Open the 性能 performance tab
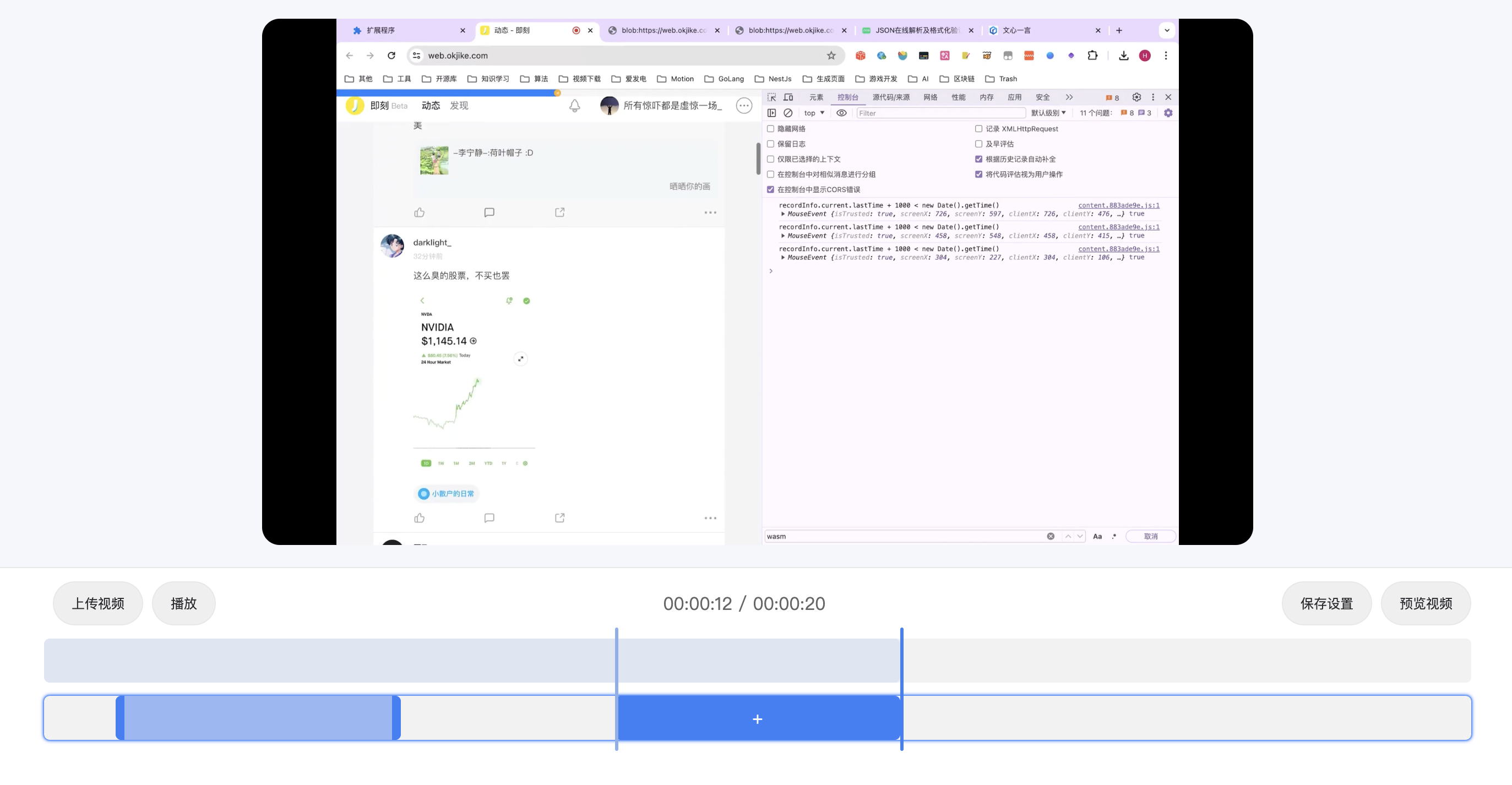The width and height of the screenshot is (1512, 785). click(959, 97)
